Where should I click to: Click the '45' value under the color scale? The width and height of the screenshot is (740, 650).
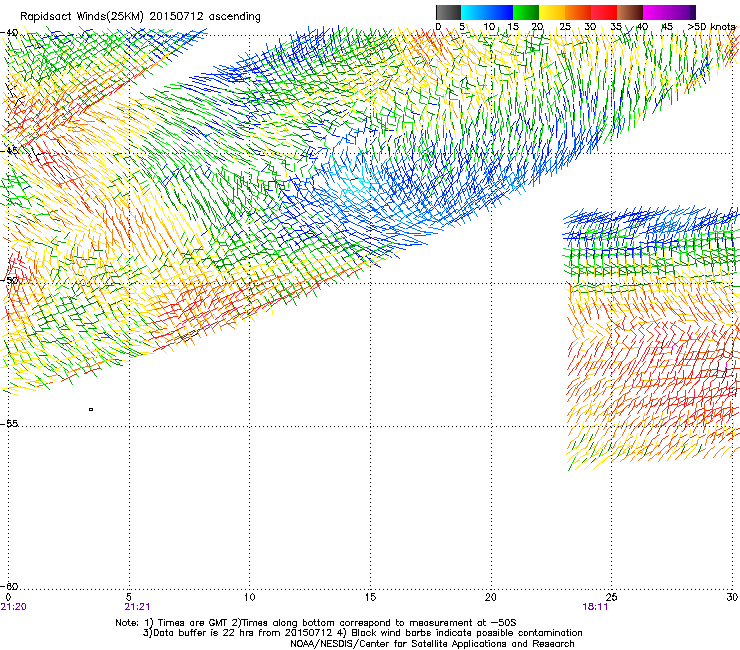[x=667, y=27]
